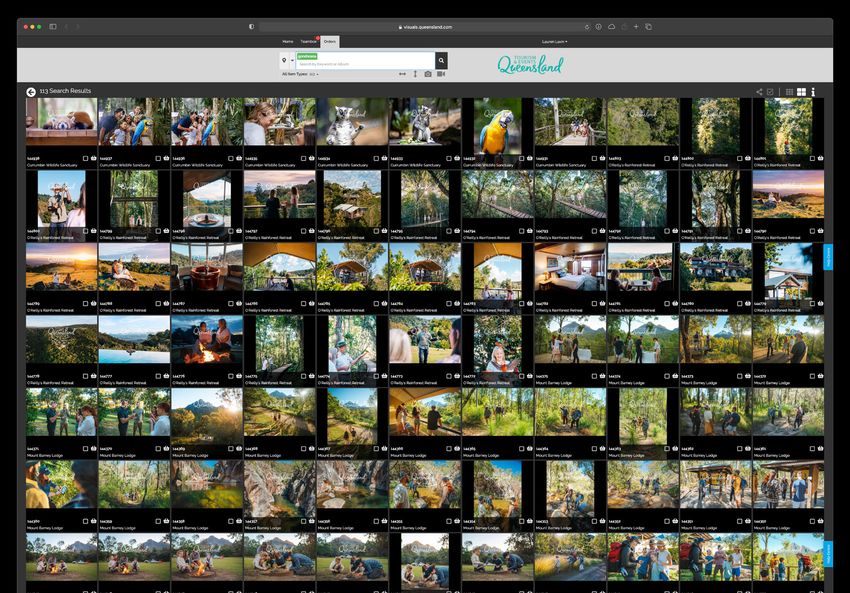Add the red panda photo to basket
Image resolution: width=850 pixels, height=593 pixels.
(x=94, y=158)
